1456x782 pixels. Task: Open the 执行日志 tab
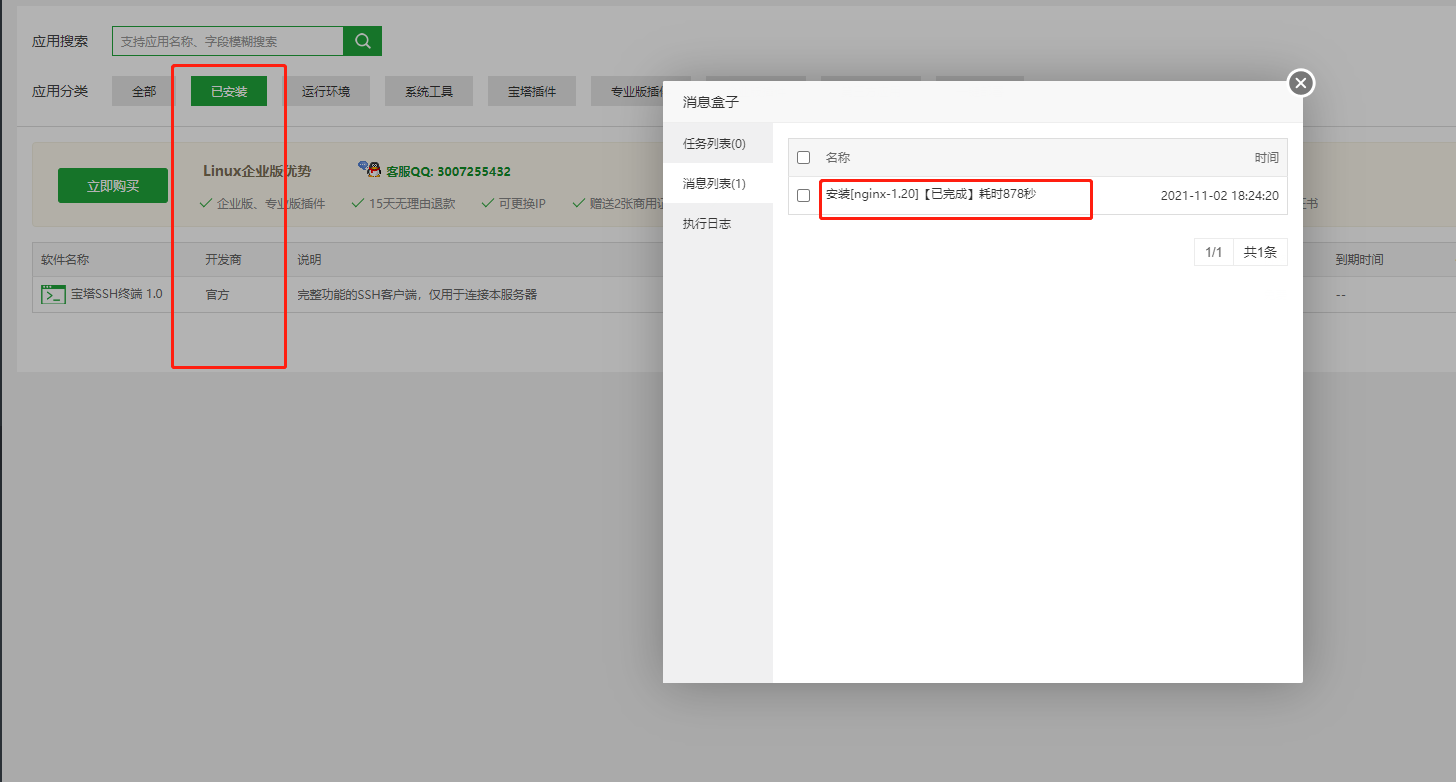(x=718, y=223)
